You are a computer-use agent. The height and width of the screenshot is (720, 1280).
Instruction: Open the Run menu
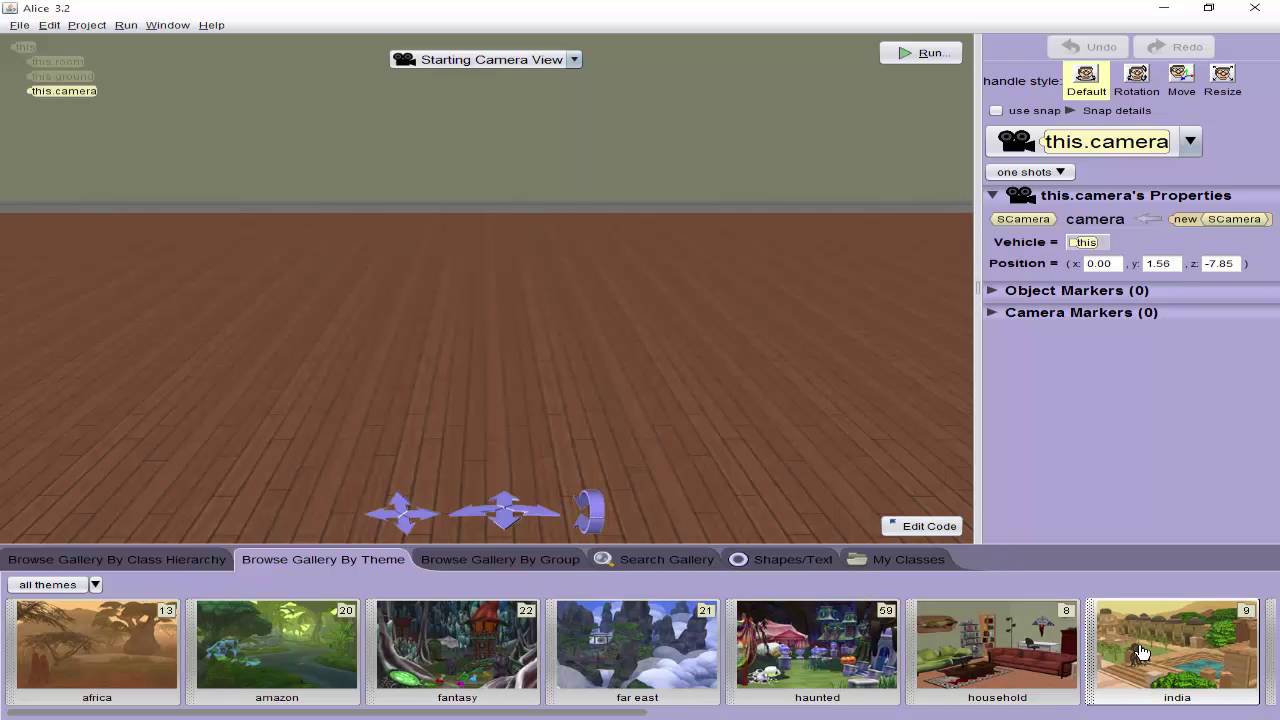click(126, 25)
